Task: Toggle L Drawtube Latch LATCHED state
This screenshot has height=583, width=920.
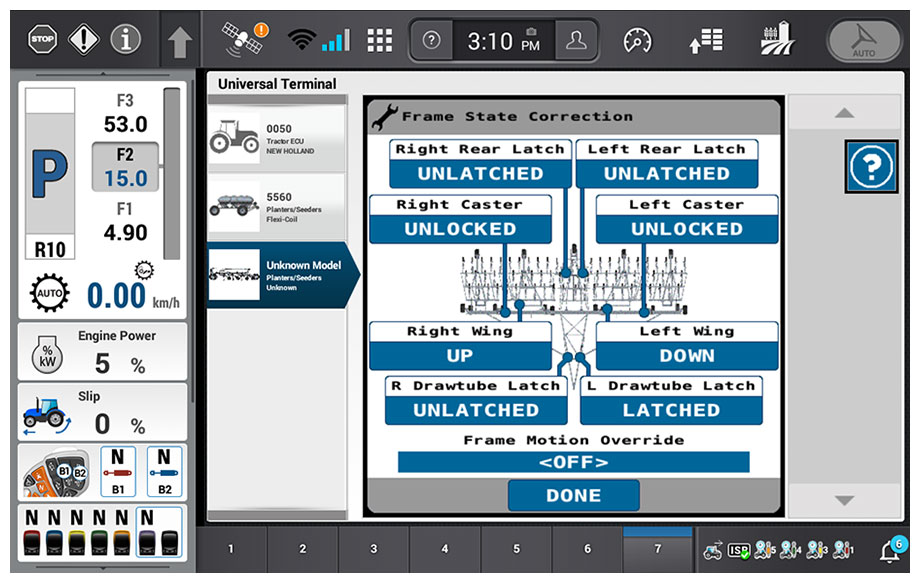Action: coord(670,410)
